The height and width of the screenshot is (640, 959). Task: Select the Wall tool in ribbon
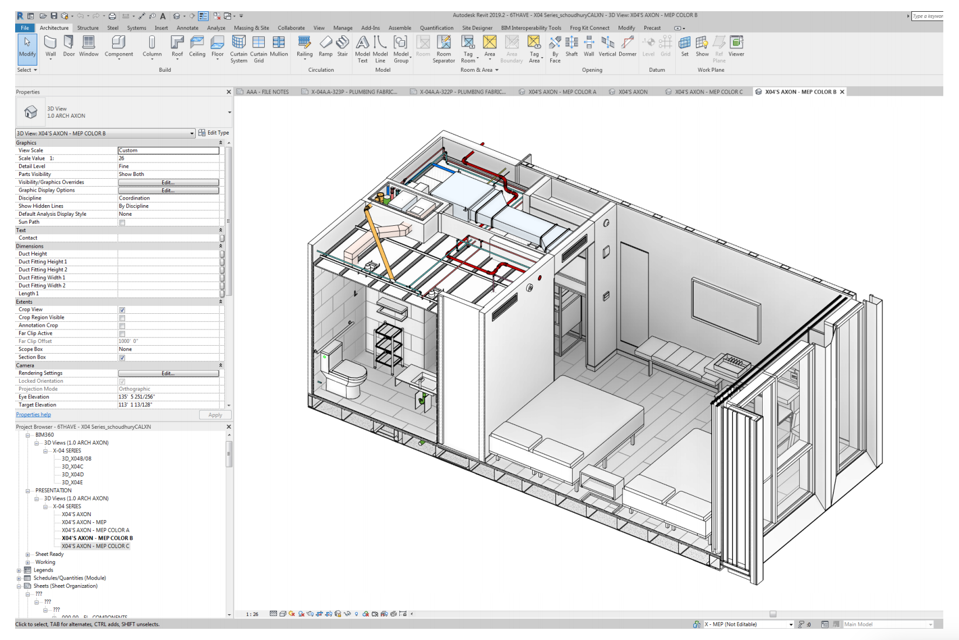(50, 47)
